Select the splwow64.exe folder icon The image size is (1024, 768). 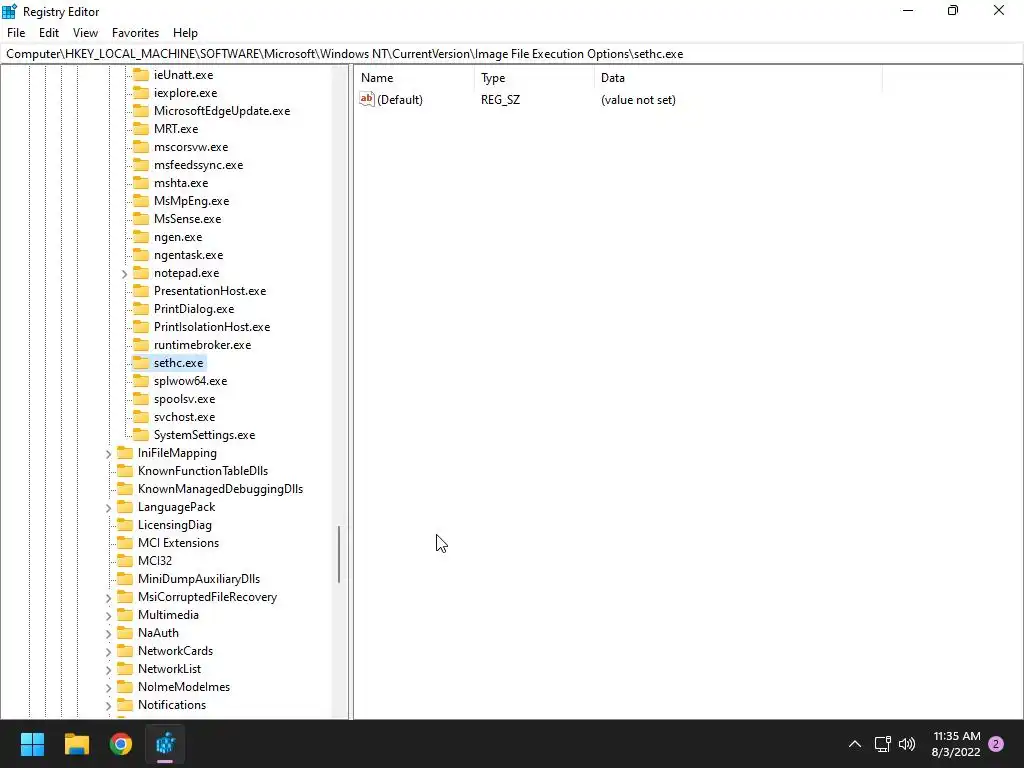[141, 380]
